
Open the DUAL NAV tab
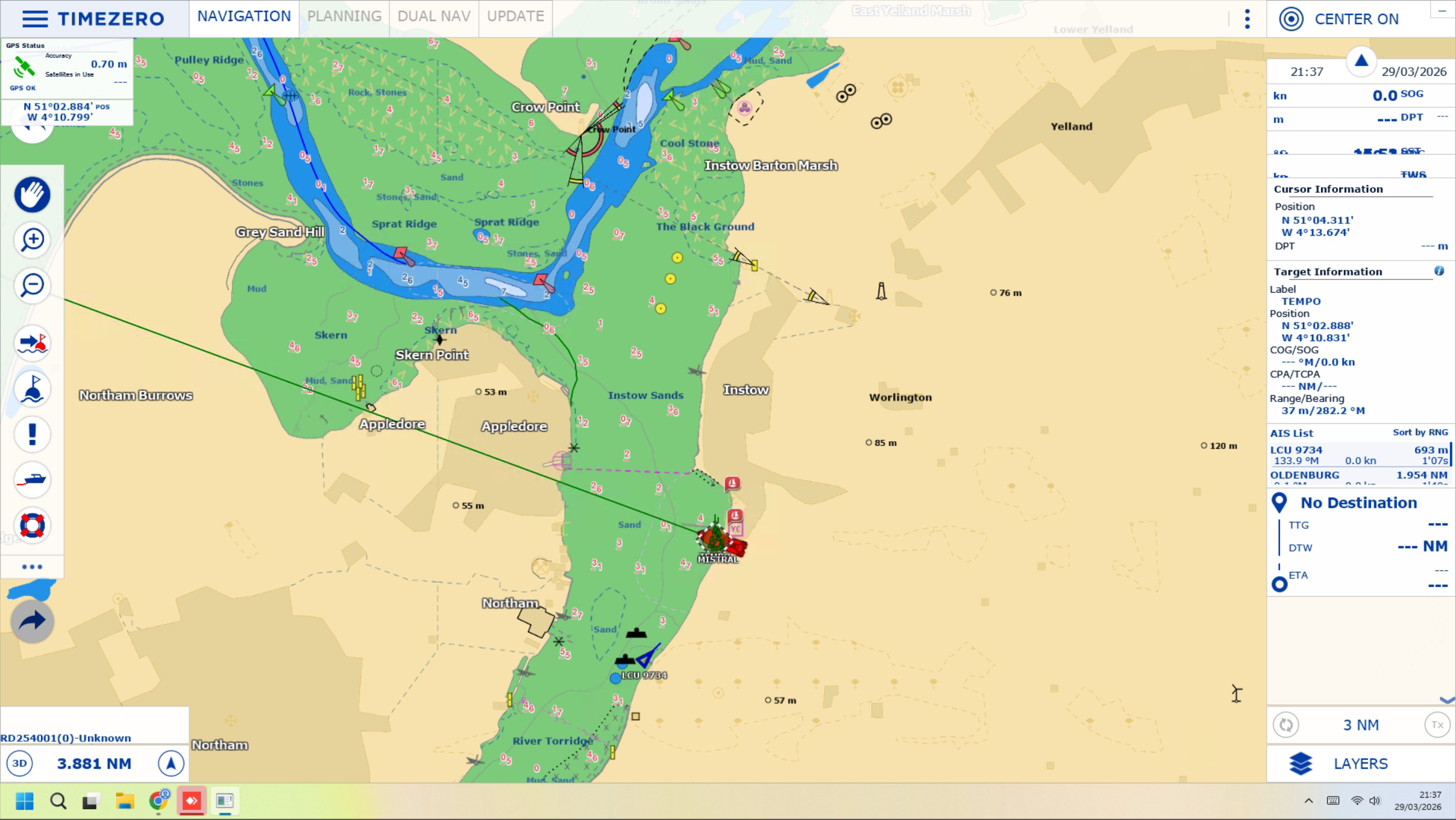tap(433, 16)
